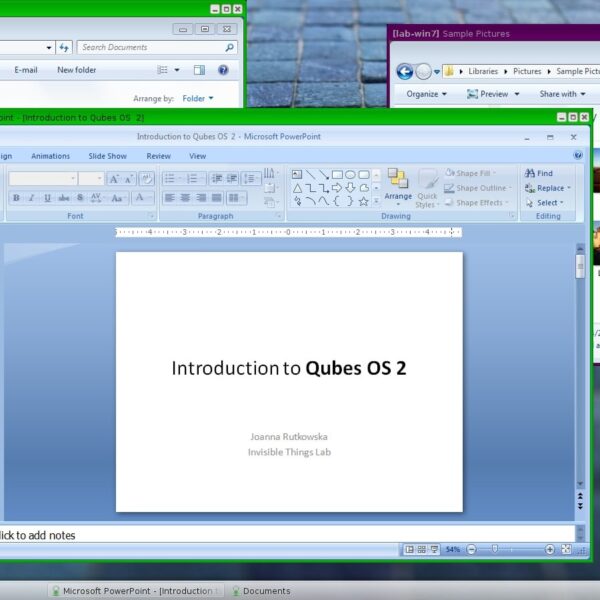The image size is (600, 600).
Task: Insert a Text Box shape
Action: point(297,175)
